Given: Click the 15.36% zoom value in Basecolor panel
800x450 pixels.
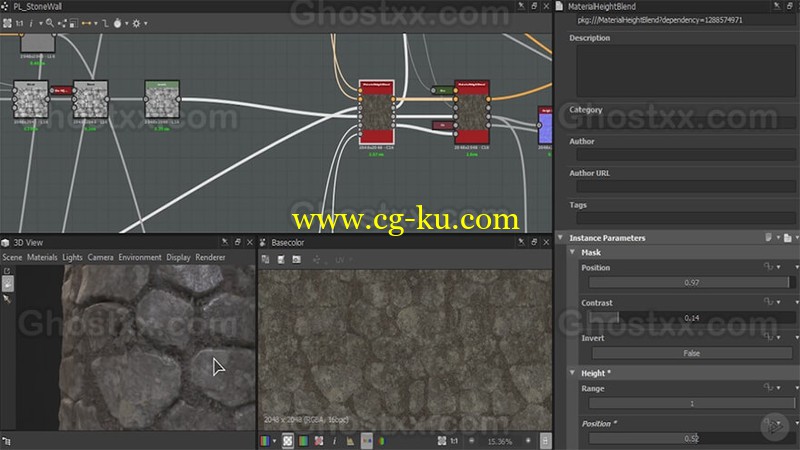Looking at the screenshot, I should (499, 441).
